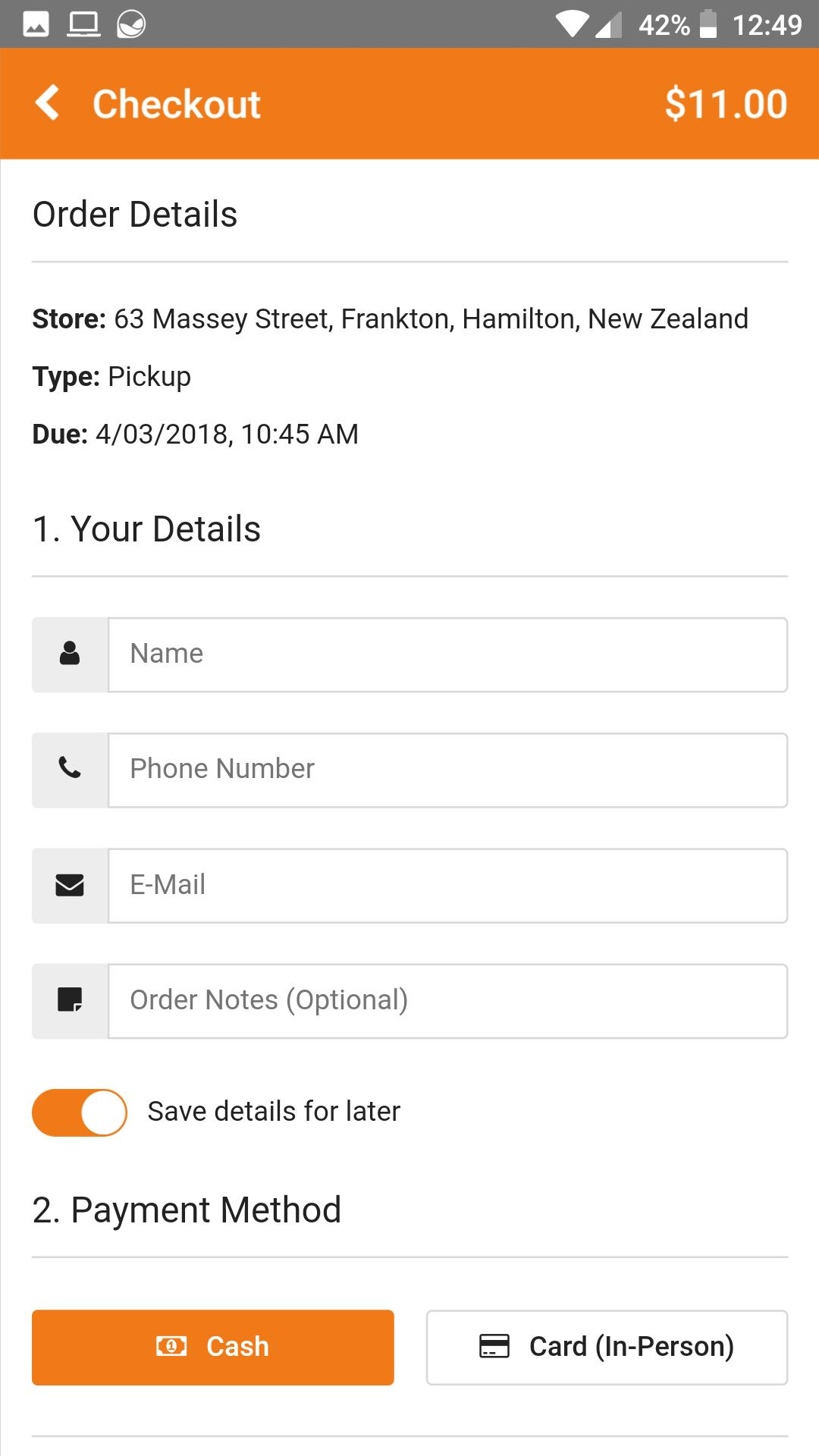Tap the back arrow beside Checkout
Image resolution: width=819 pixels, height=1456 pixels.
pos(47,102)
